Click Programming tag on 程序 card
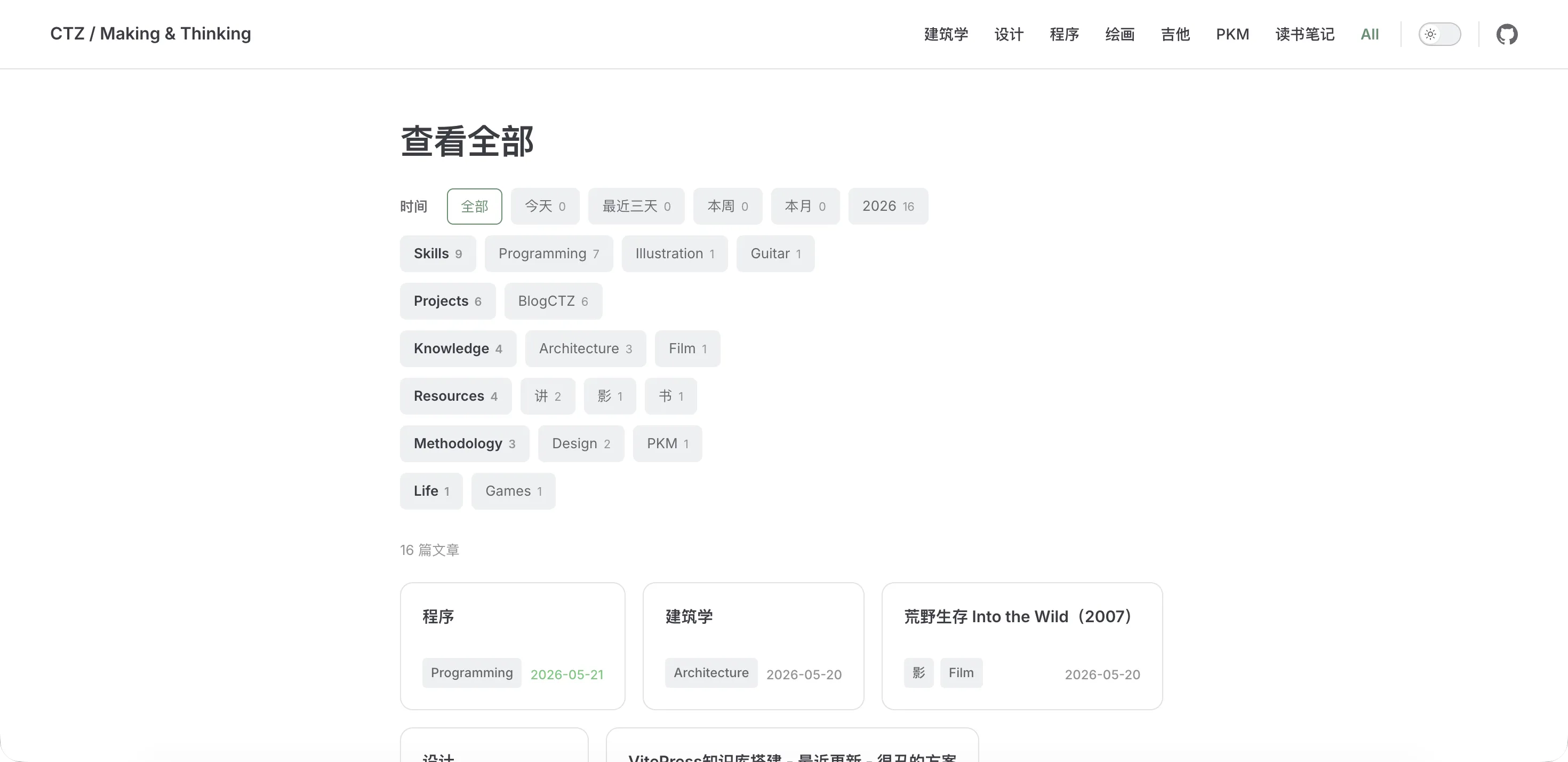The image size is (1568, 762). point(472,673)
